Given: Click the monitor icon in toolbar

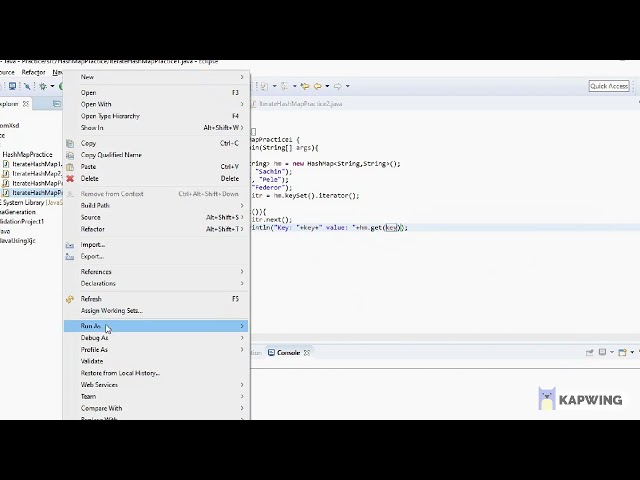Looking at the screenshot, I should [x=12, y=86].
